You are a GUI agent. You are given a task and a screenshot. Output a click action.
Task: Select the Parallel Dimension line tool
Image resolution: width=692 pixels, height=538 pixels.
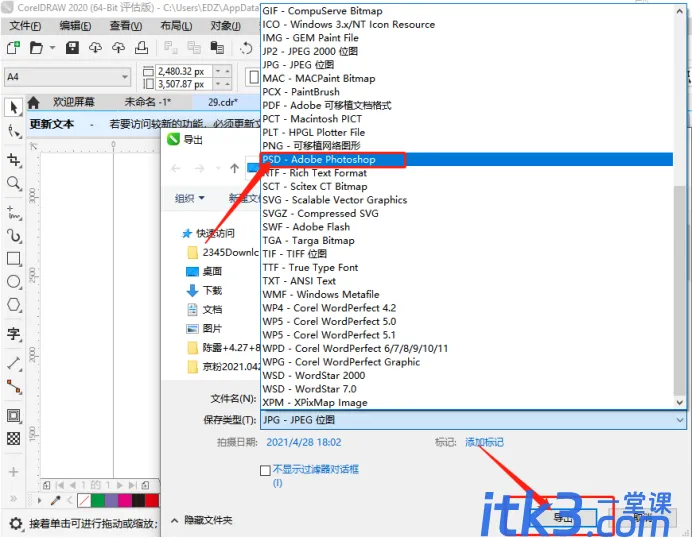tap(14, 363)
